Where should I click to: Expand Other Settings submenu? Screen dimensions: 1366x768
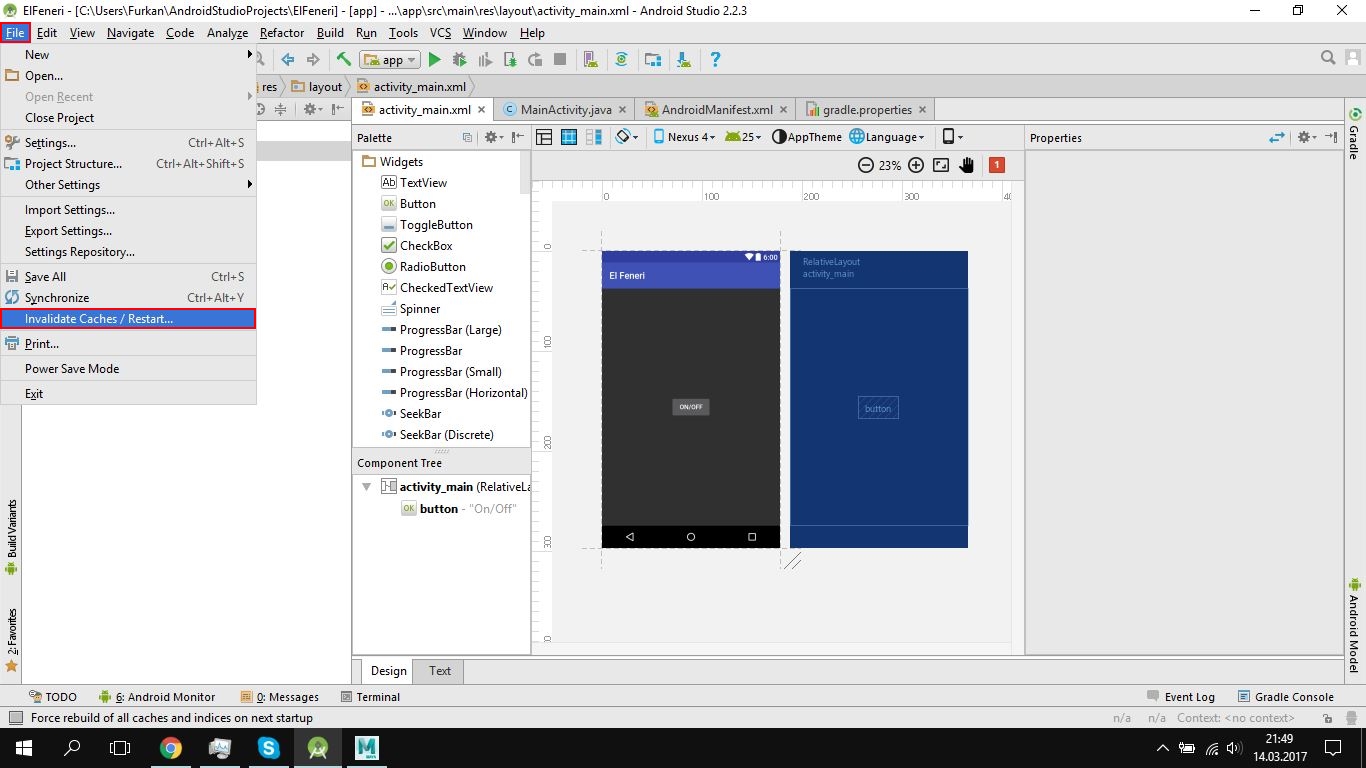pos(128,185)
